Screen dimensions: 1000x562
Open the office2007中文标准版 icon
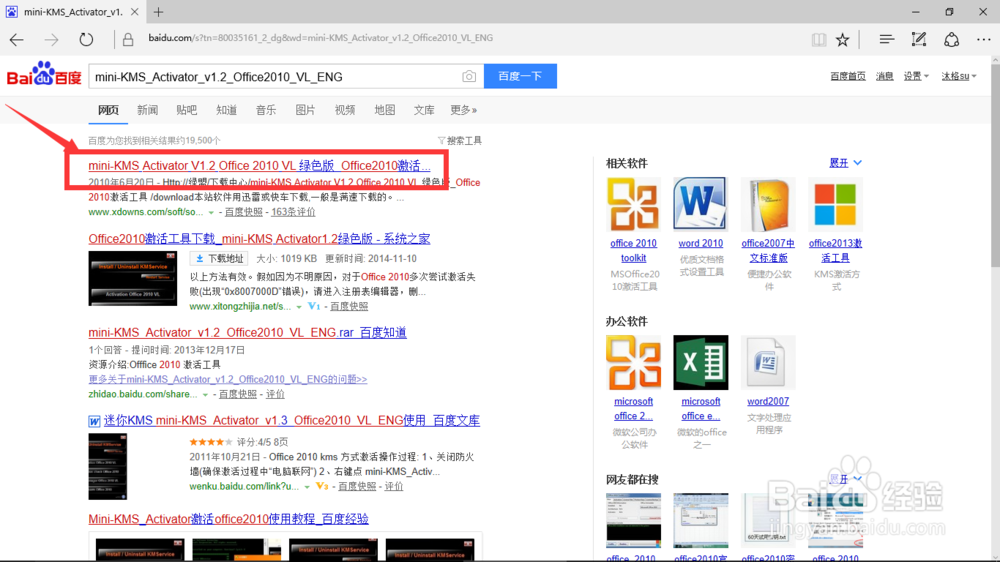pyautogui.click(x=768, y=204)
